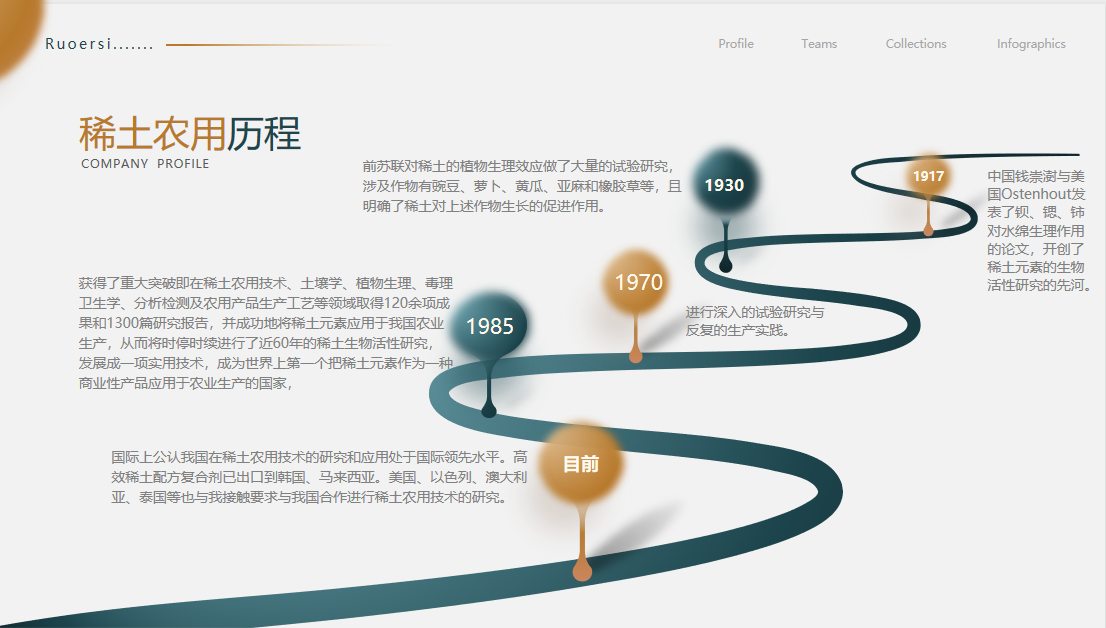Select the gradient line beside Ruoersi
This screenshot has height=628, width=1106.
click(280, 45)
